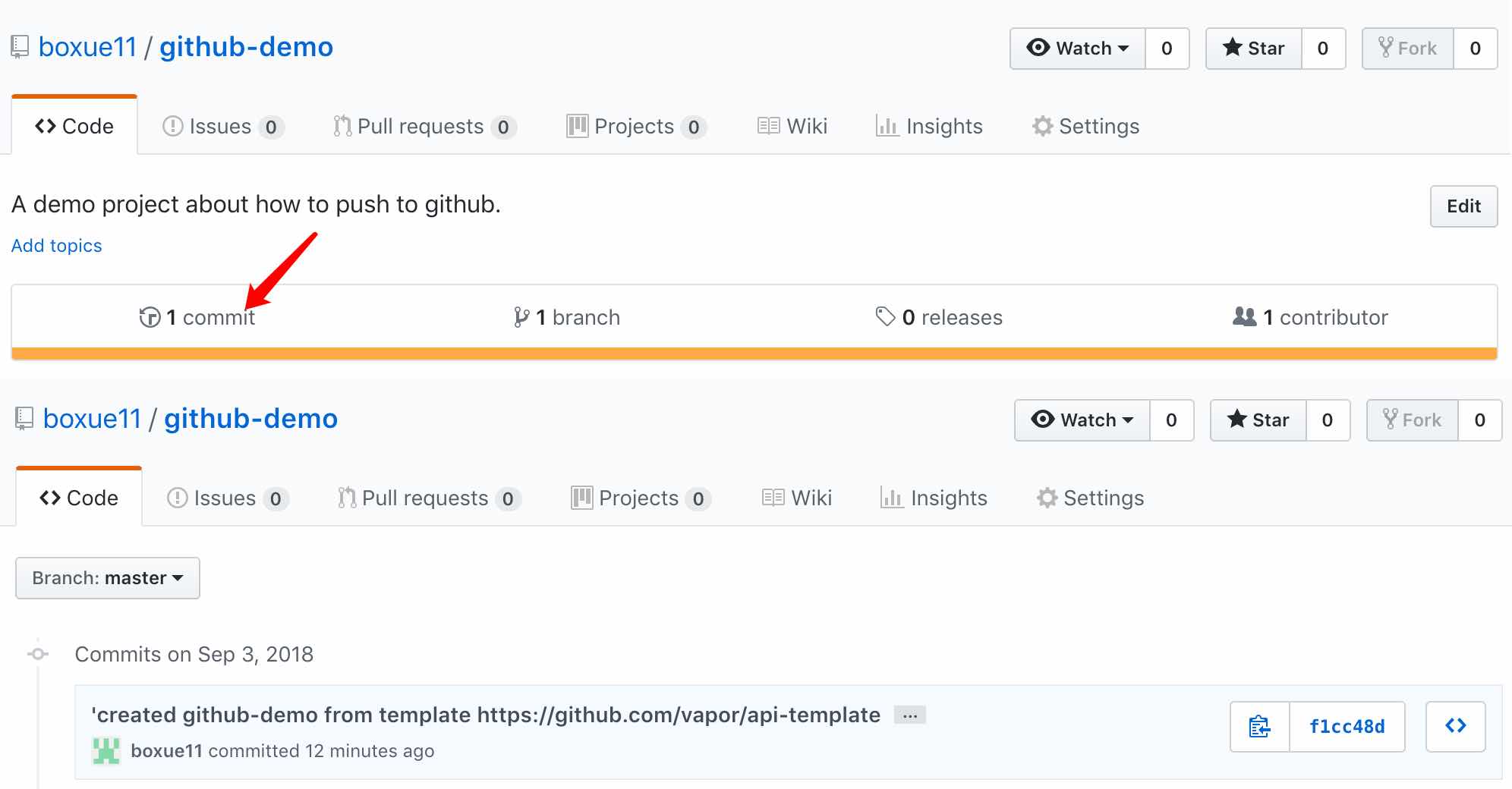Open the Insights tab in the top navigation
The image size is (1512, 789).
point(929,126)
